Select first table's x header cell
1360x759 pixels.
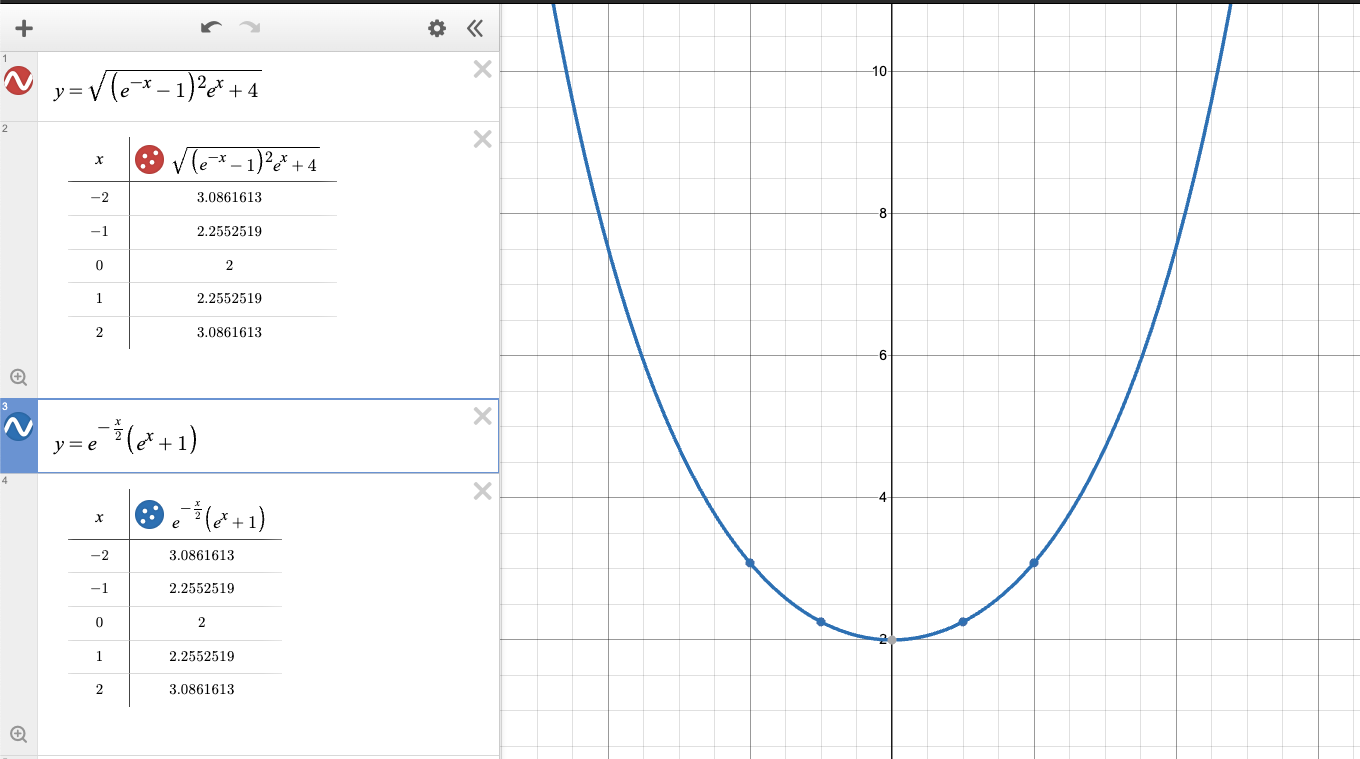99,160
